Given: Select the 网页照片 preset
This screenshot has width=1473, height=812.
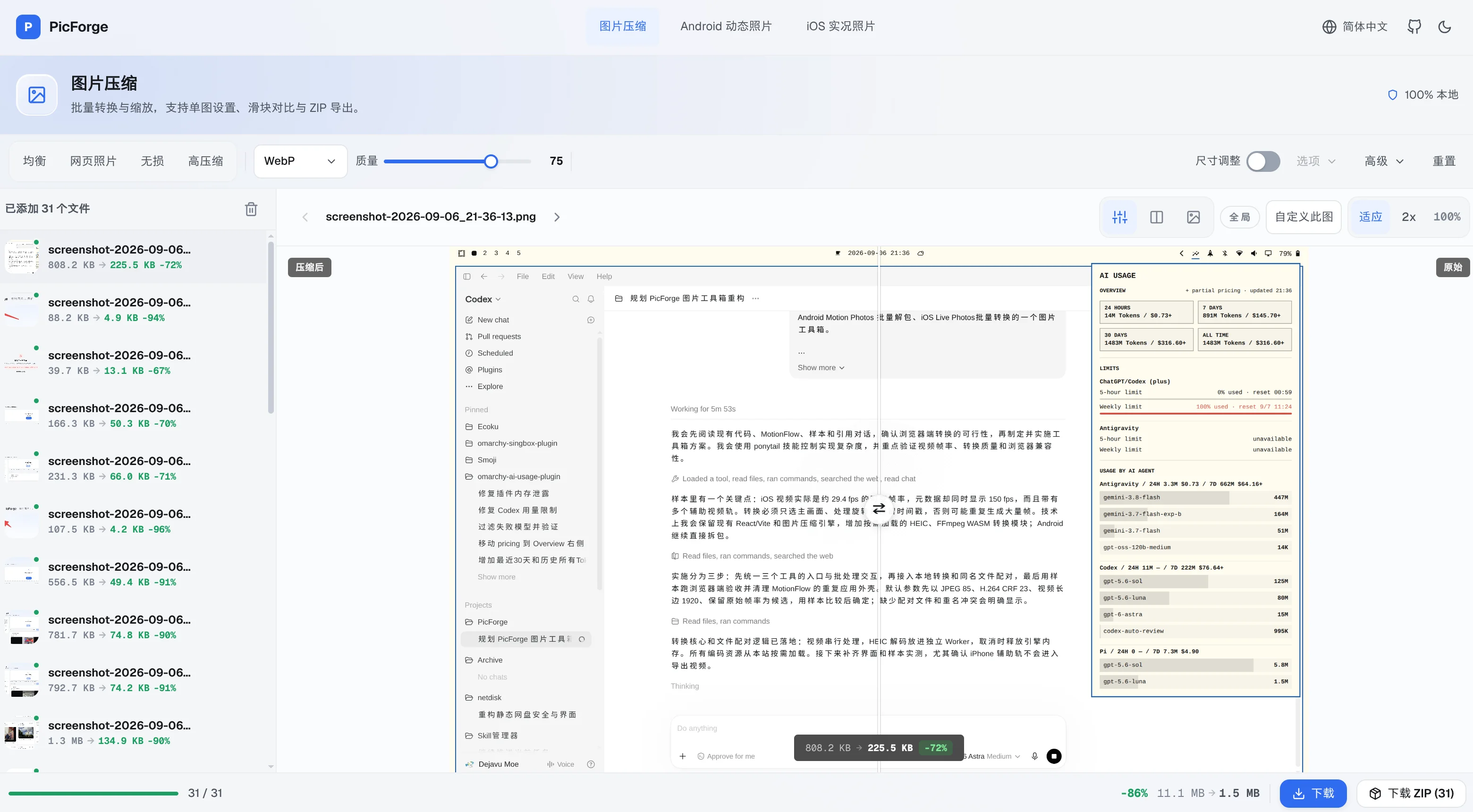Looking at the screenshot, I should 93,161.
